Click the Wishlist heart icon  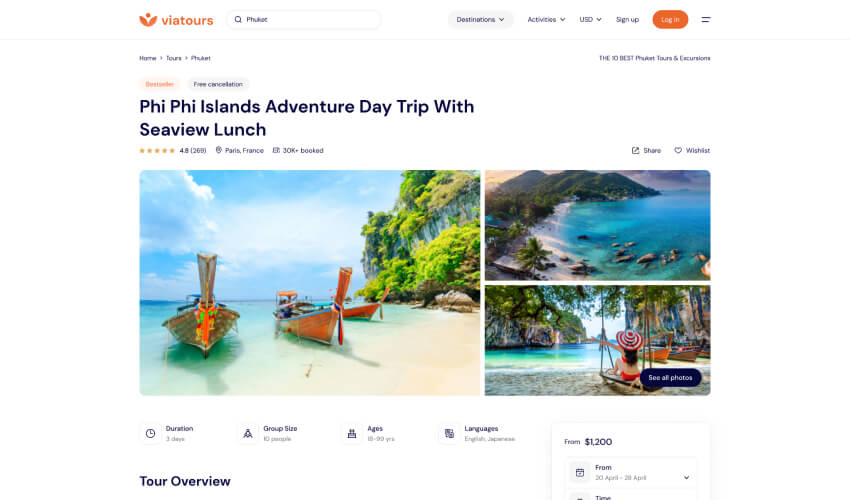(678, 151)
